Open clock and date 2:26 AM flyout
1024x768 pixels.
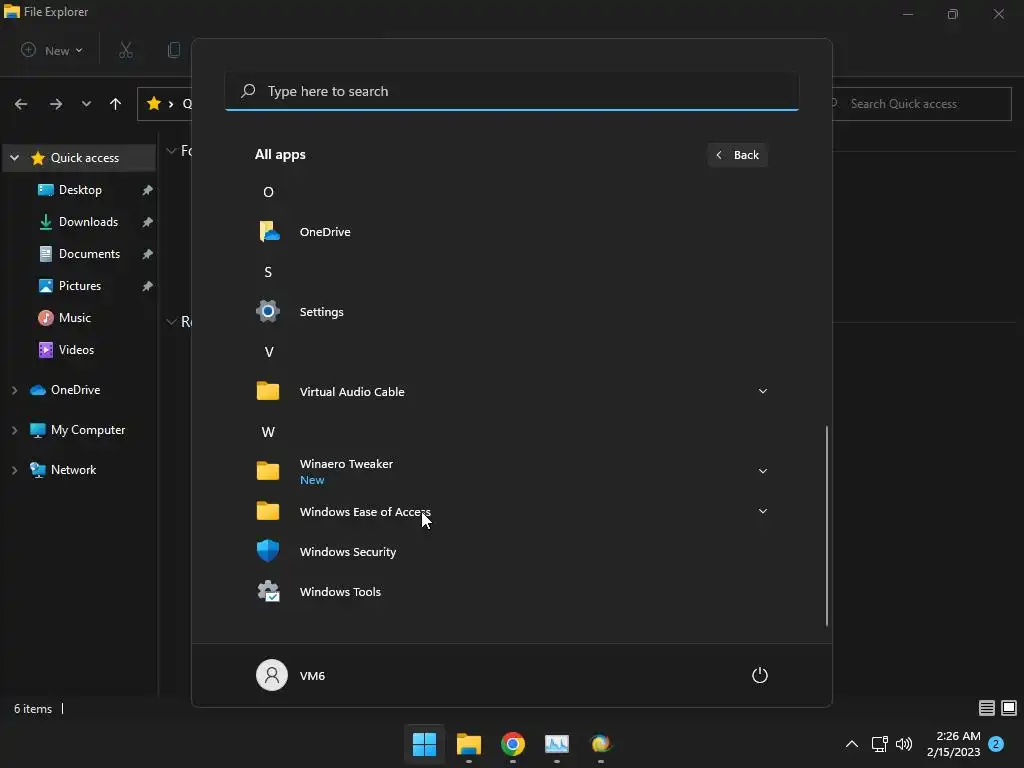(x=953, y=744)
